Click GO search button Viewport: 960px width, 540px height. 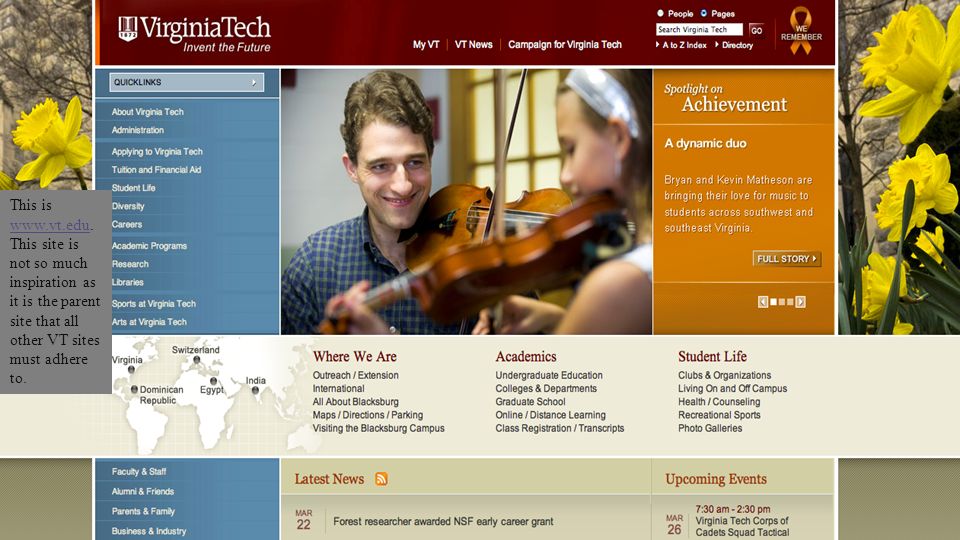757,30
